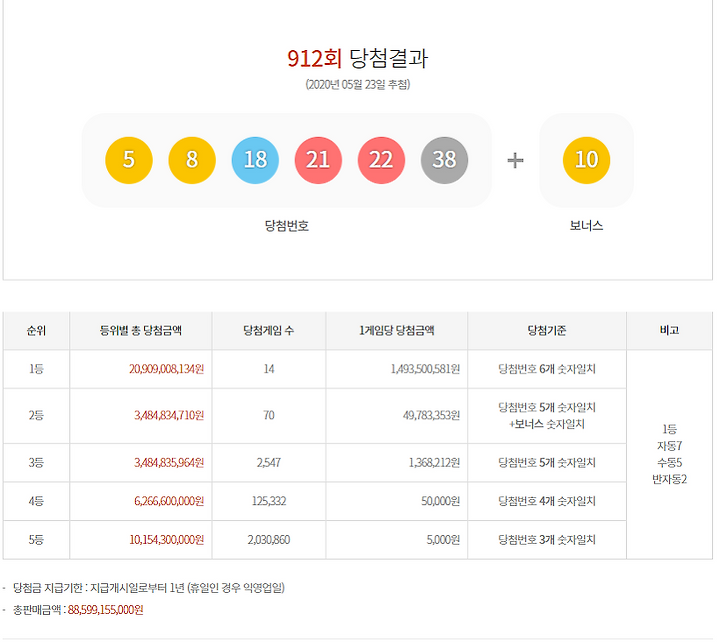Click the 당첨게임 수 column header

point(269,331)
